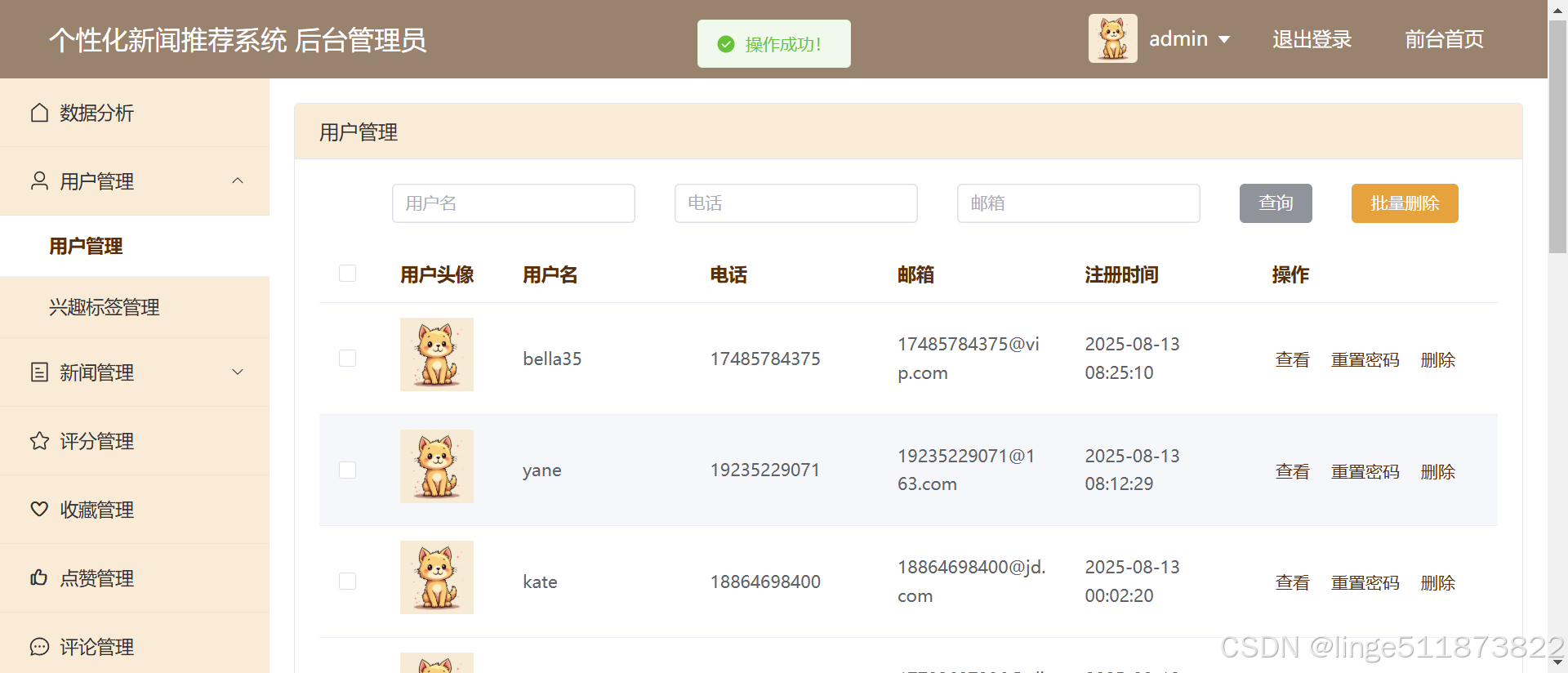Click 查看 for user kate

(x=1292, y=582)
